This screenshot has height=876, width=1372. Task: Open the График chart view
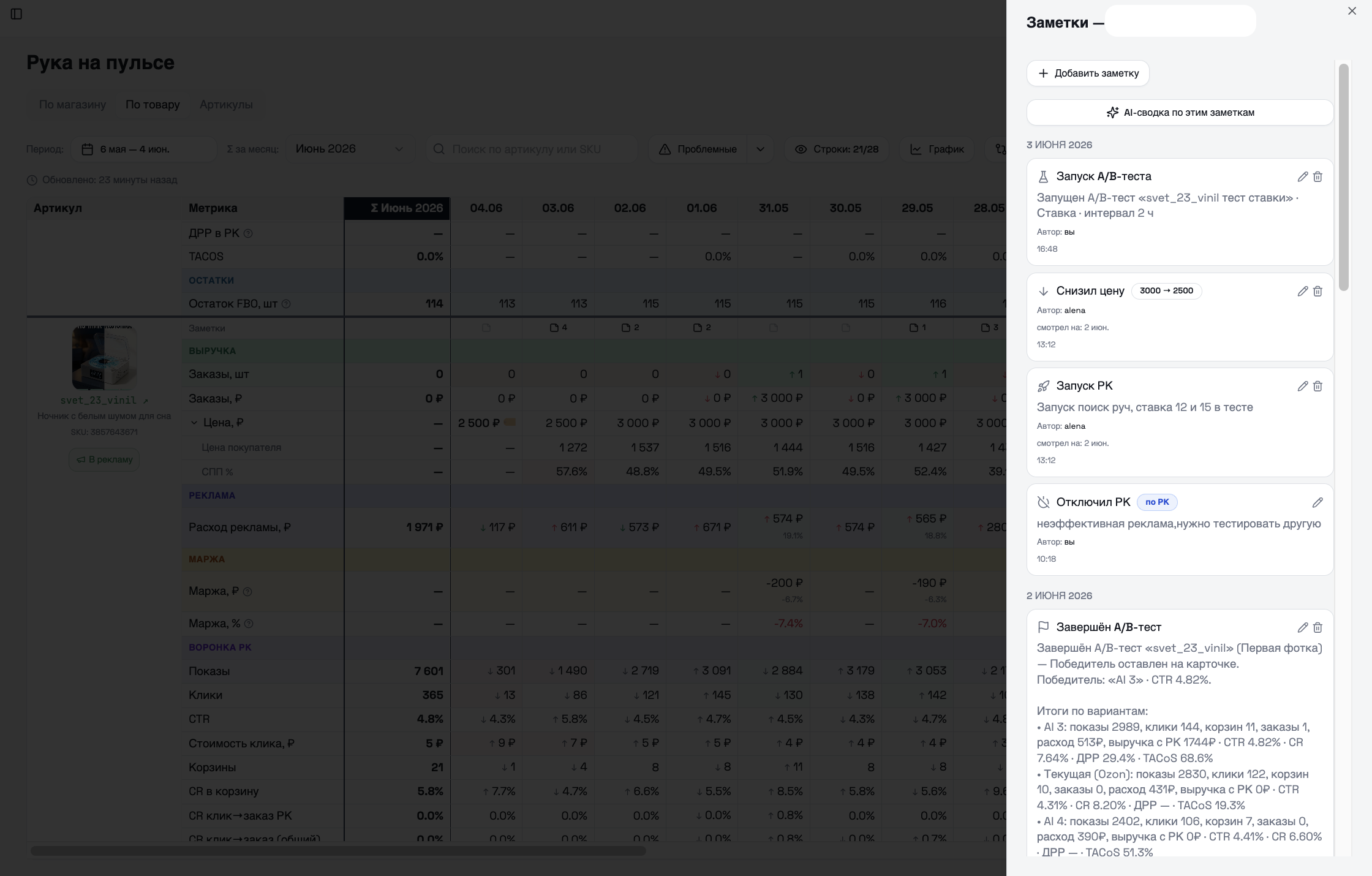[937, 149]
